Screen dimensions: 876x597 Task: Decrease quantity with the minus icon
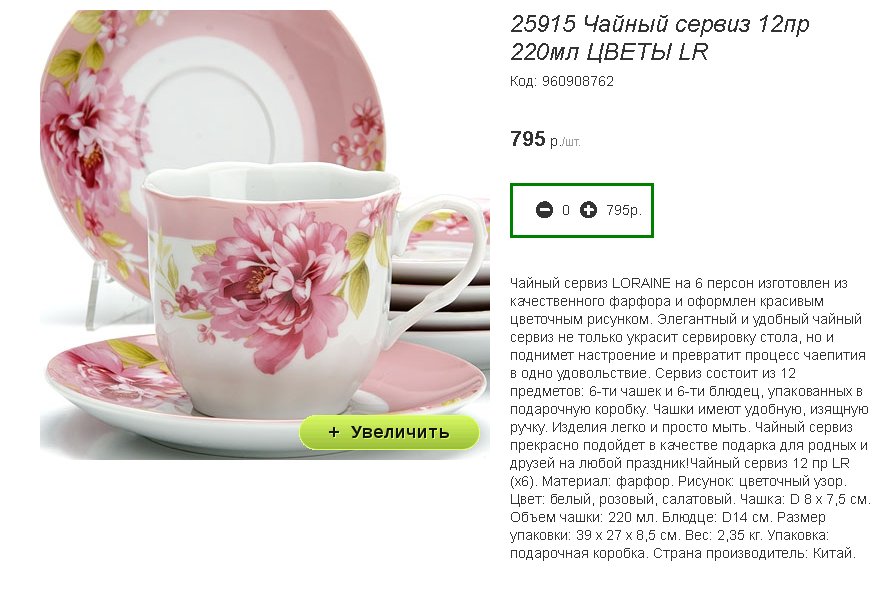coord(544,210)
